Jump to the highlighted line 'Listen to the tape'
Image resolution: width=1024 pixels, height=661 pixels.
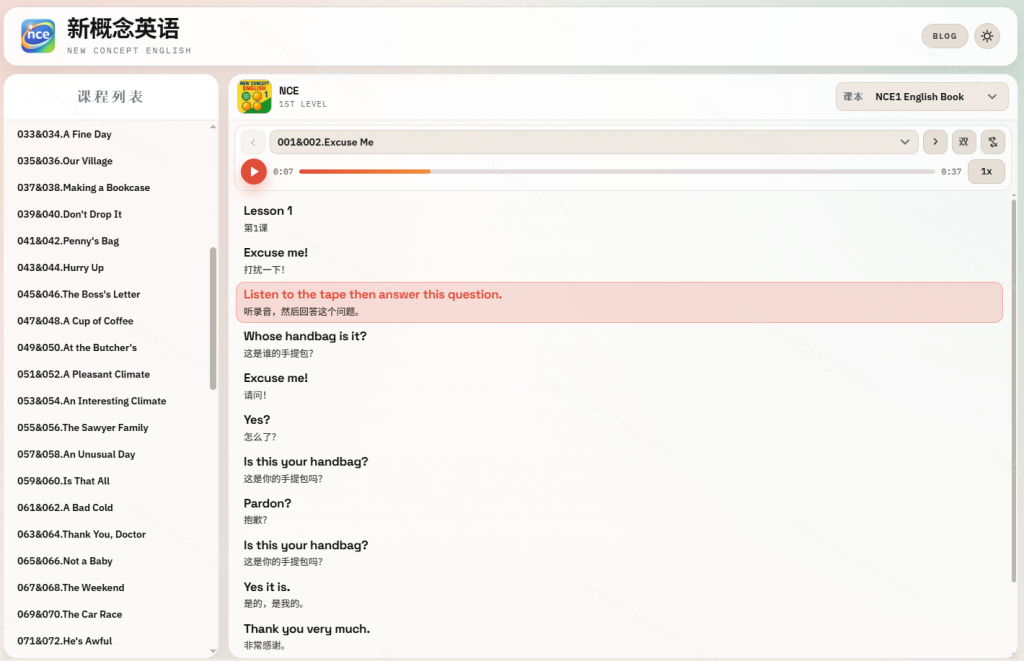[x=619, y=302]
